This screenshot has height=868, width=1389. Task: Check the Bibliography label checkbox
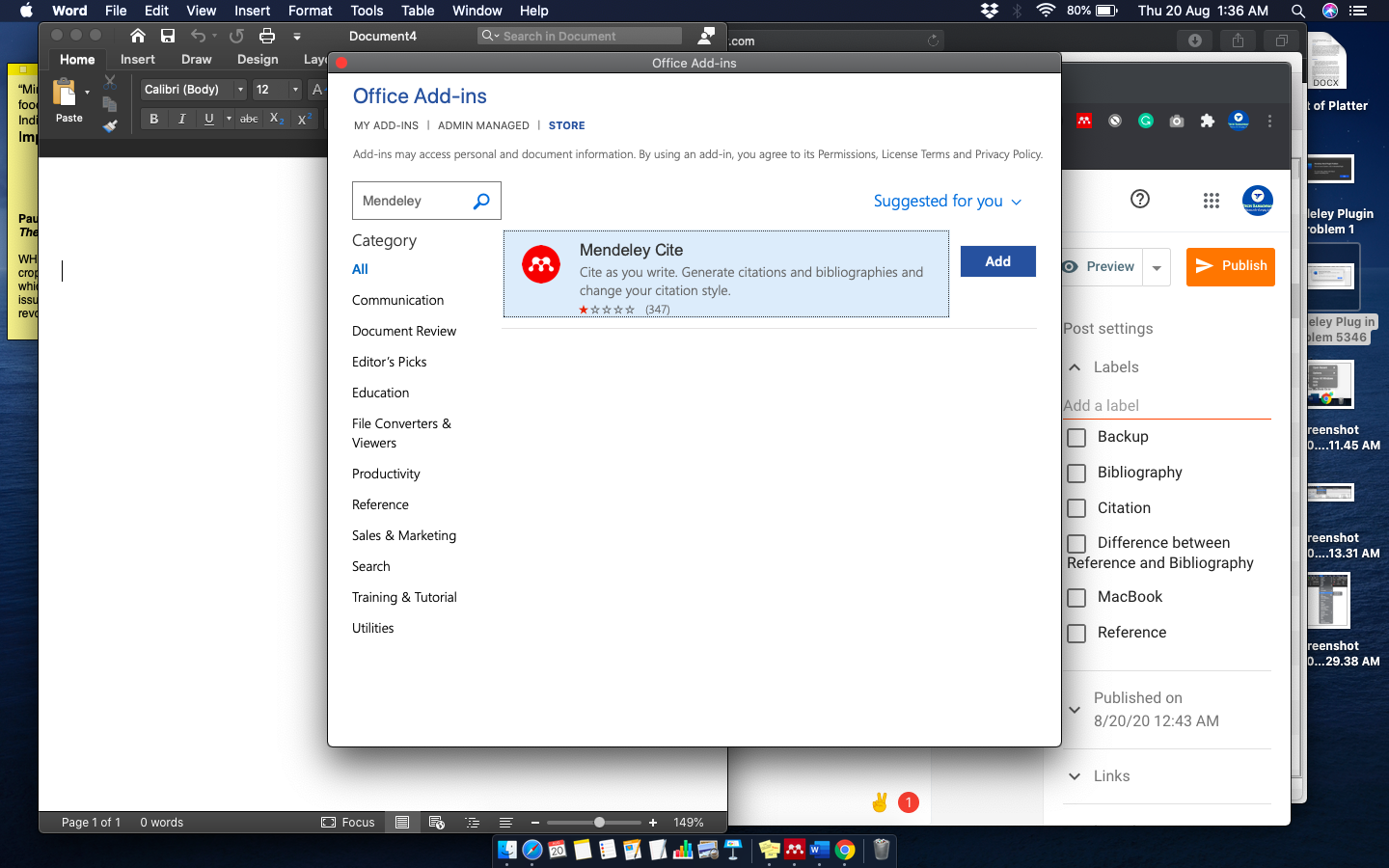tap(1076, 474)
